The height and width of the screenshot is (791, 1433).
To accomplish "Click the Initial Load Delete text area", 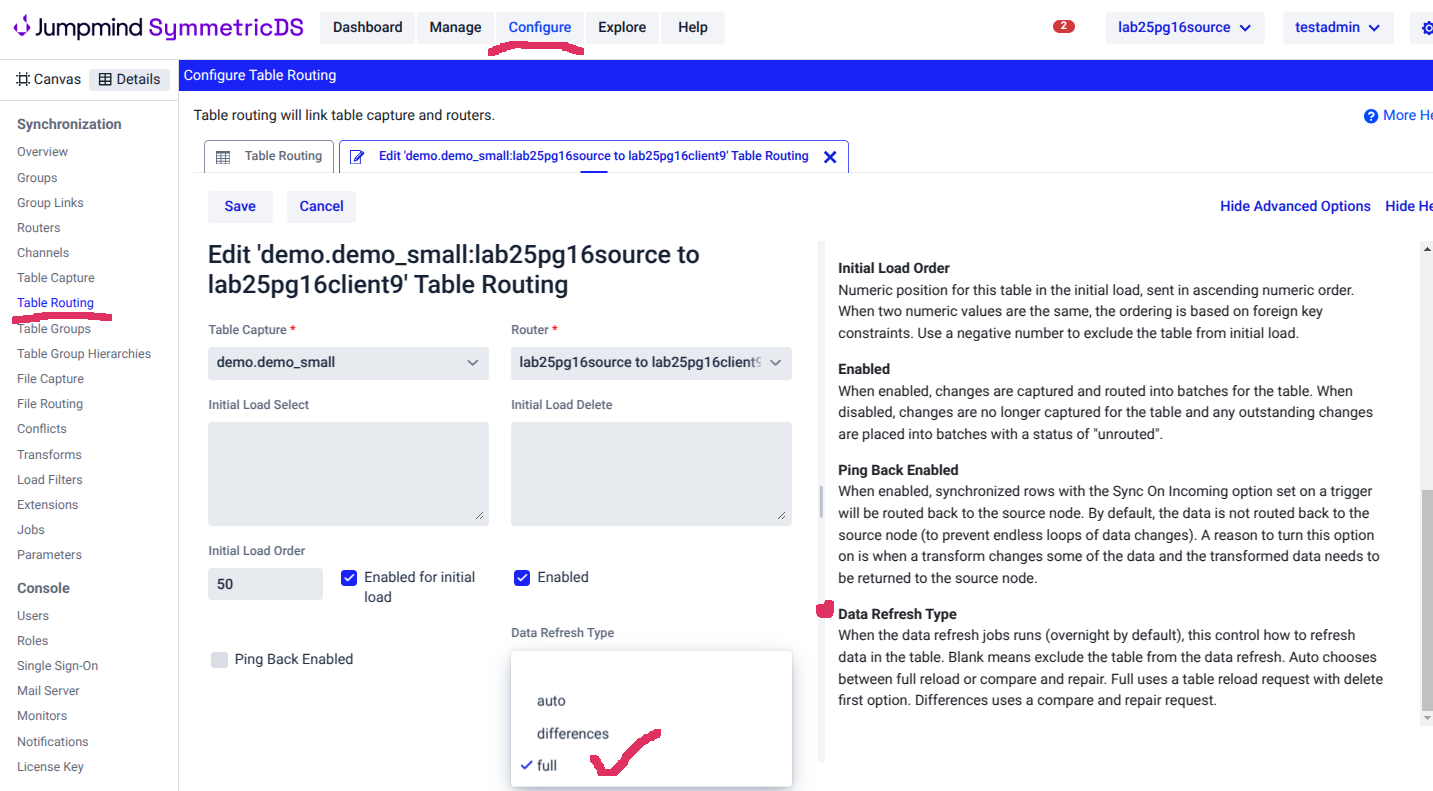I will coord(651,474).
